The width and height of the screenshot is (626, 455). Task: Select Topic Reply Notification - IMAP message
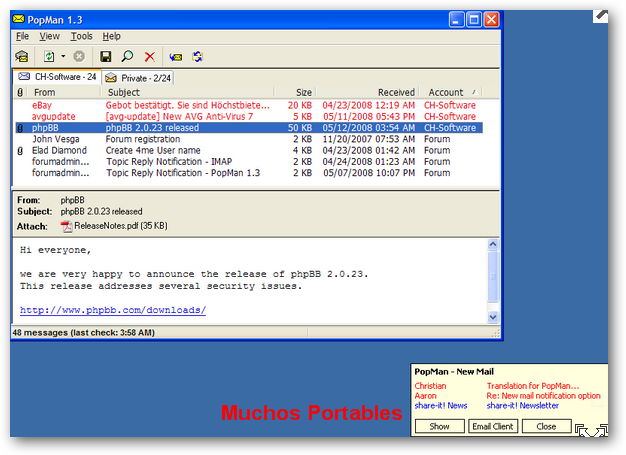(249, 162)
